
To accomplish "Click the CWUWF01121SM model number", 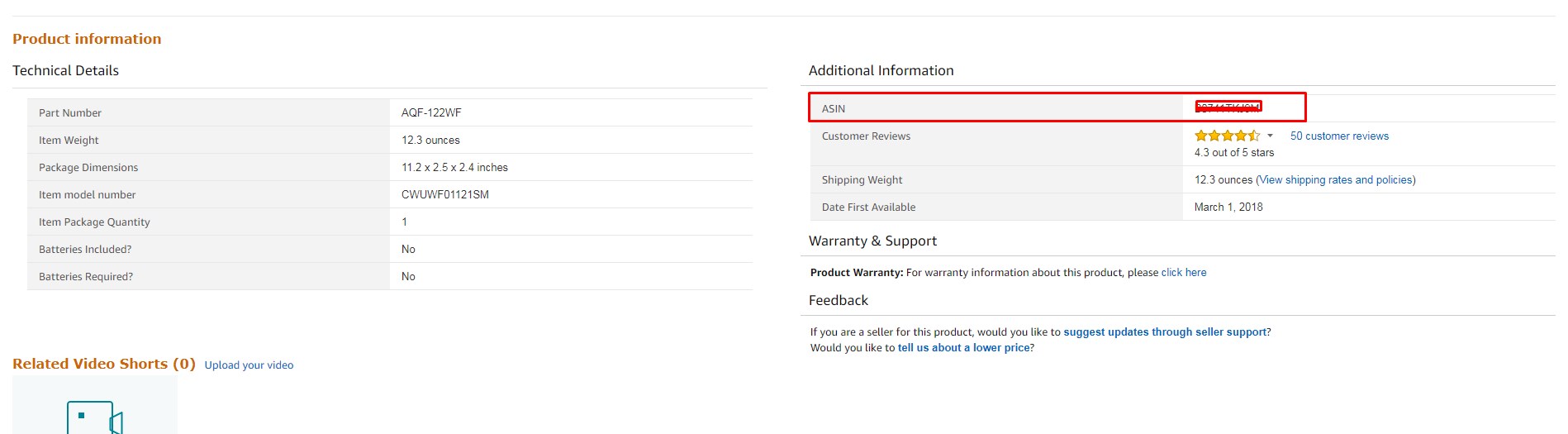I will 444,194.
